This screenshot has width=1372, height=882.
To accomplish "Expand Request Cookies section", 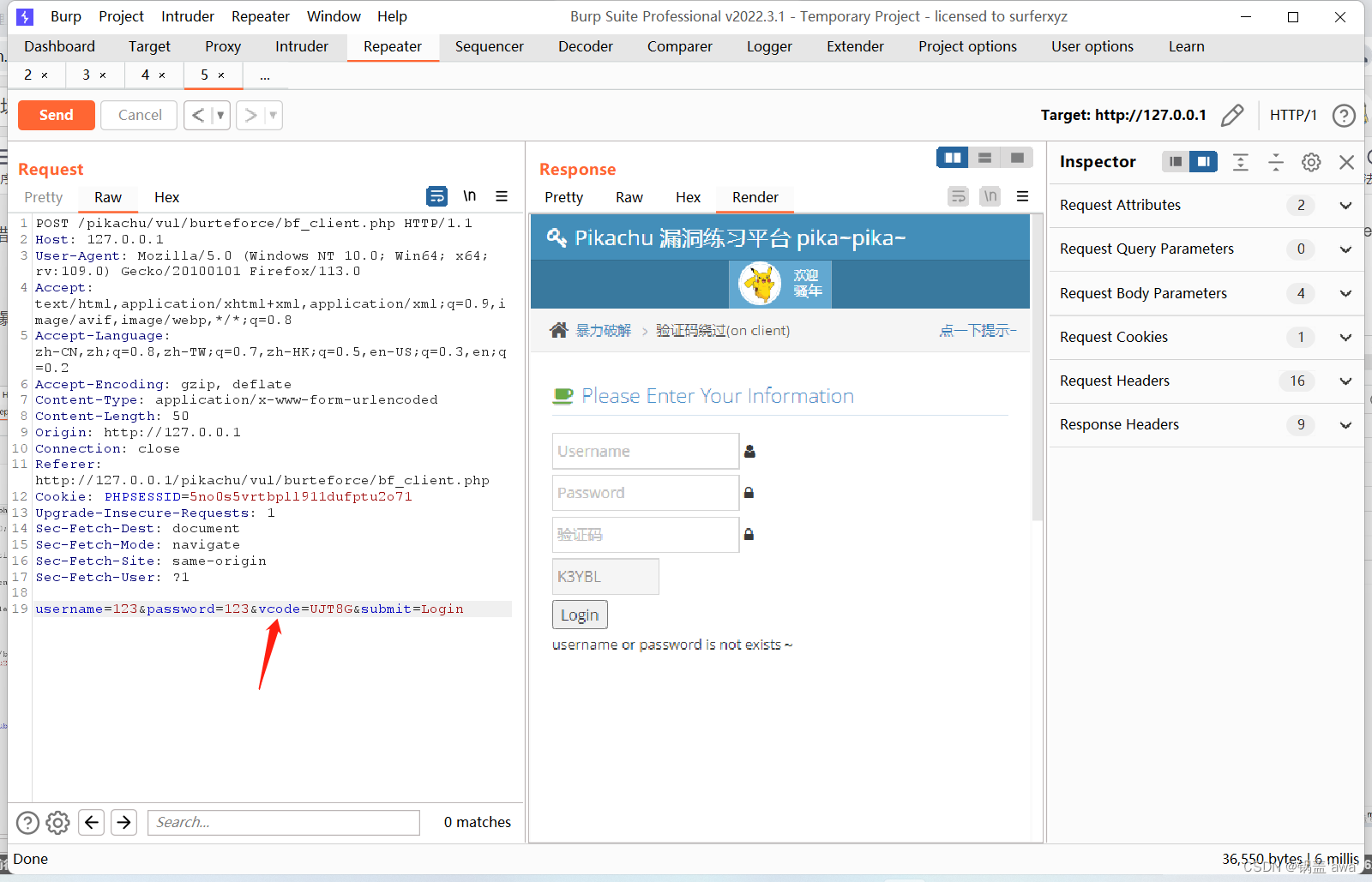I will [x=1345, y=338].
